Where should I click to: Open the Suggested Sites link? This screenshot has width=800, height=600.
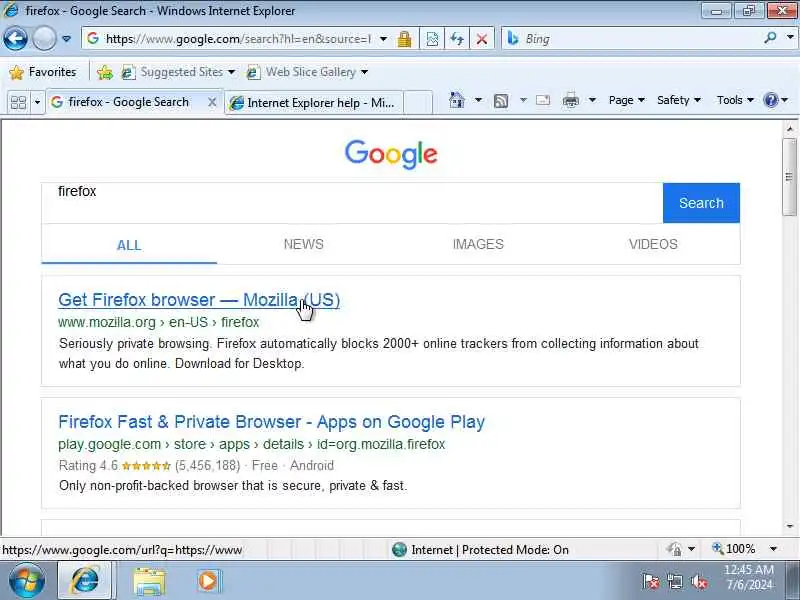pyautogui.click(x=178, y=72)
